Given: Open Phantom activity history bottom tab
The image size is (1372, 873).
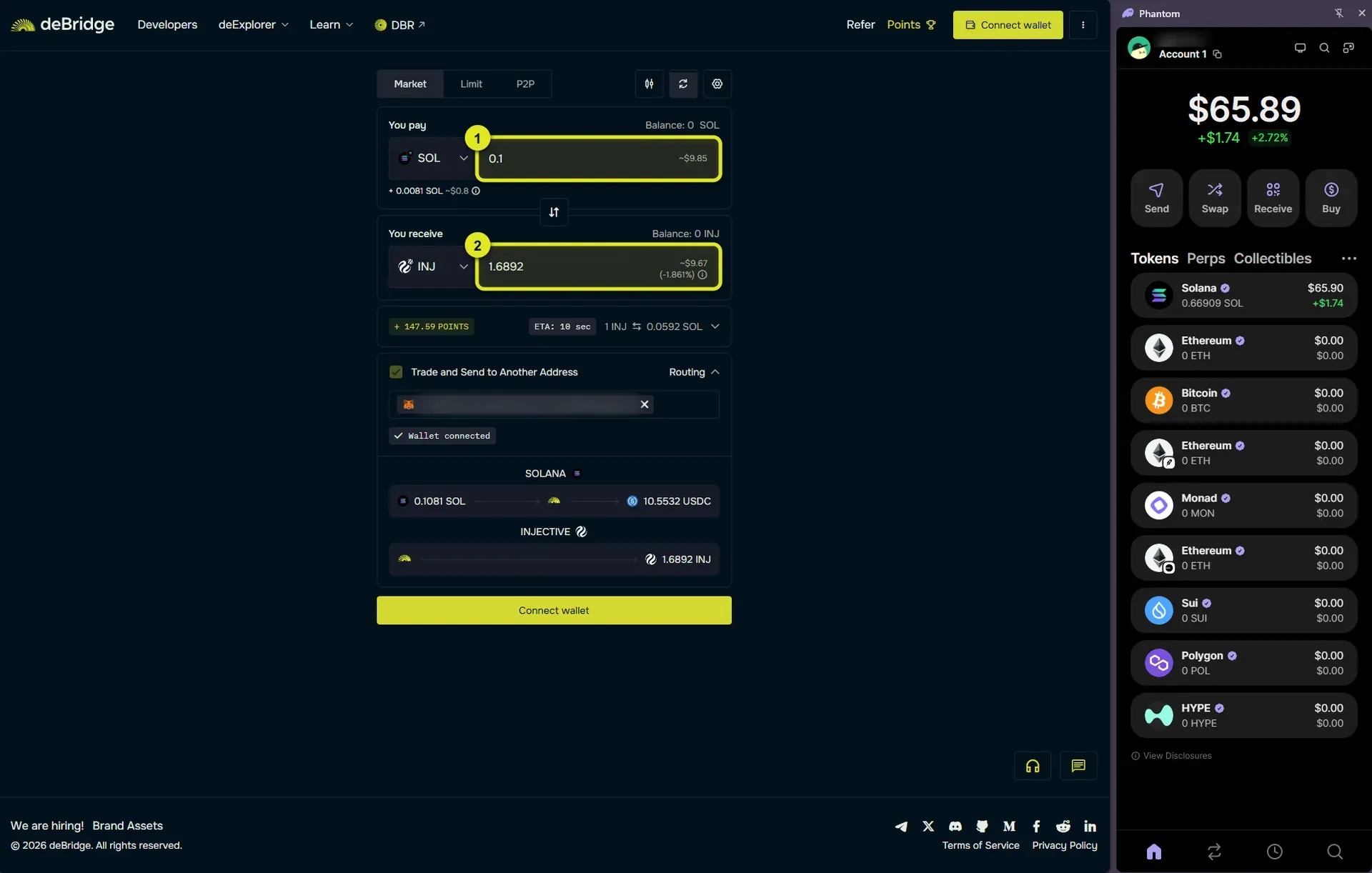Looking at the screenshot, I should 1274,851.
